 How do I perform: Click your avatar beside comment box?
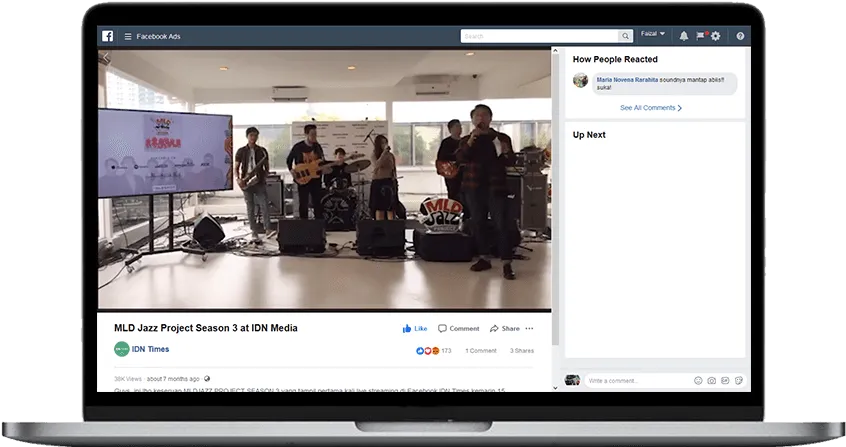(572, 380)
